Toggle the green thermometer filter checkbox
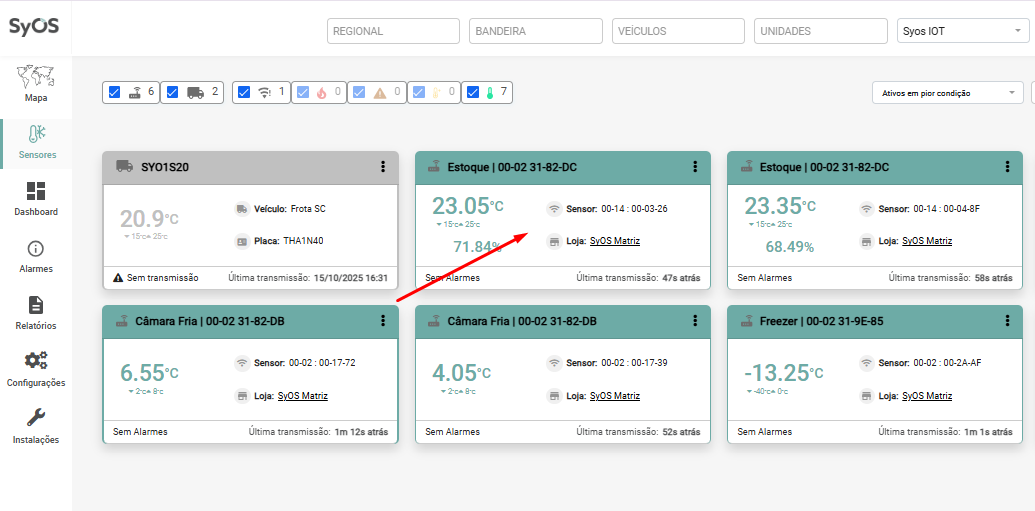 pyautogui.click(x=472, y=92)
